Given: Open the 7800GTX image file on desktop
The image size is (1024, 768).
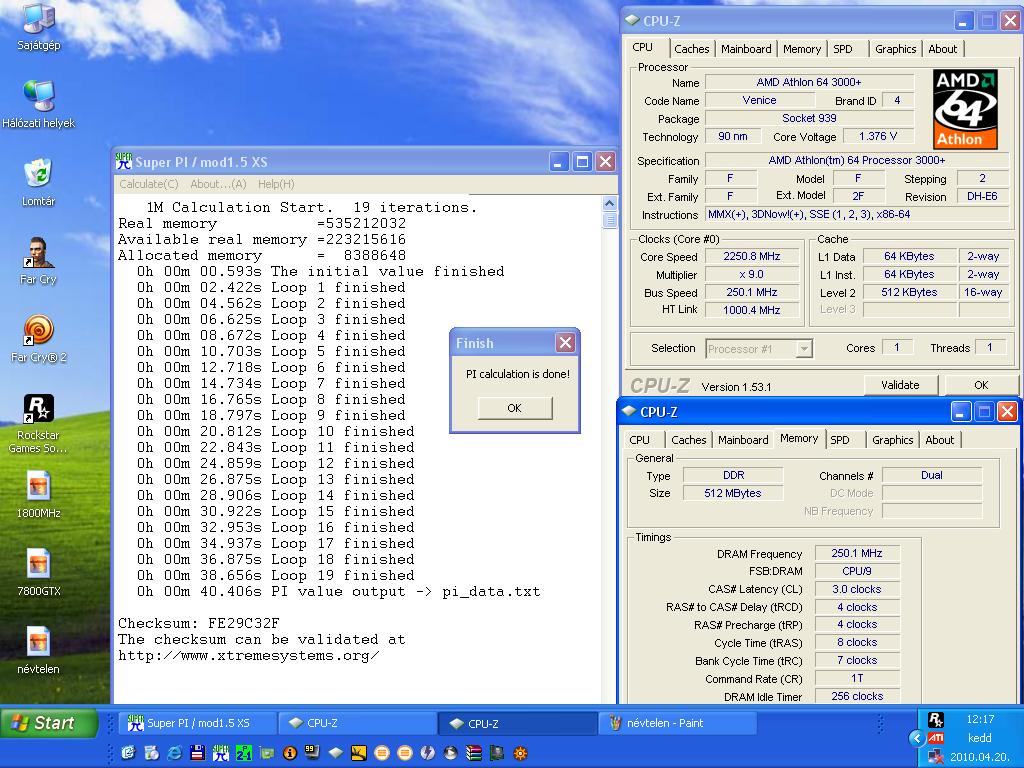Looking at the screenshot, I should point(38,572).
